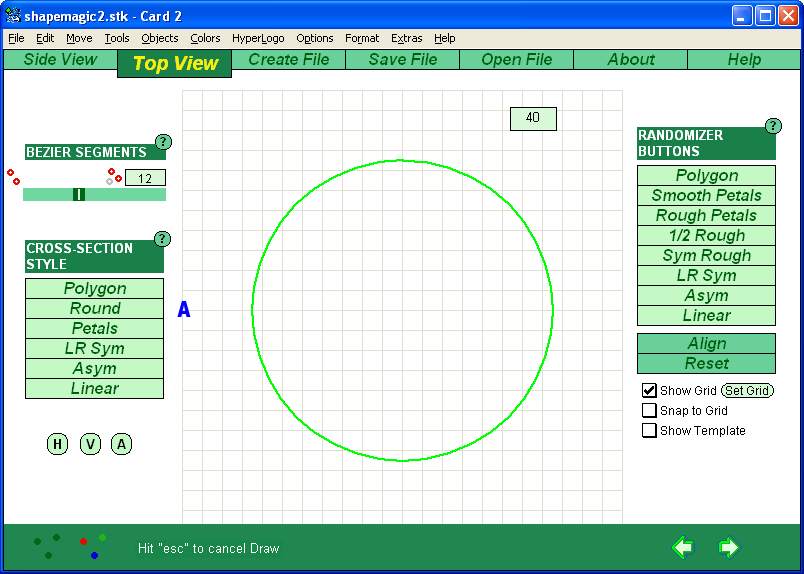This screenshot has height=574, width=804.
Task: Open the Extras menu
Action: 406,38
